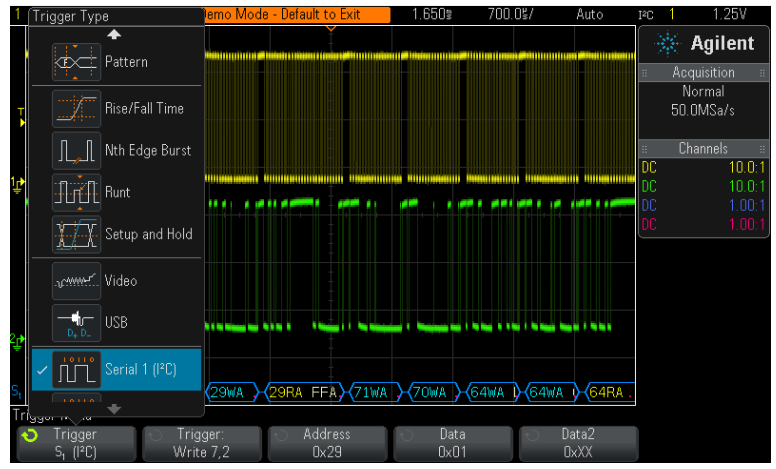Click the 1.25V trigger level value
The image size is (776, 469).
[729, 14]
